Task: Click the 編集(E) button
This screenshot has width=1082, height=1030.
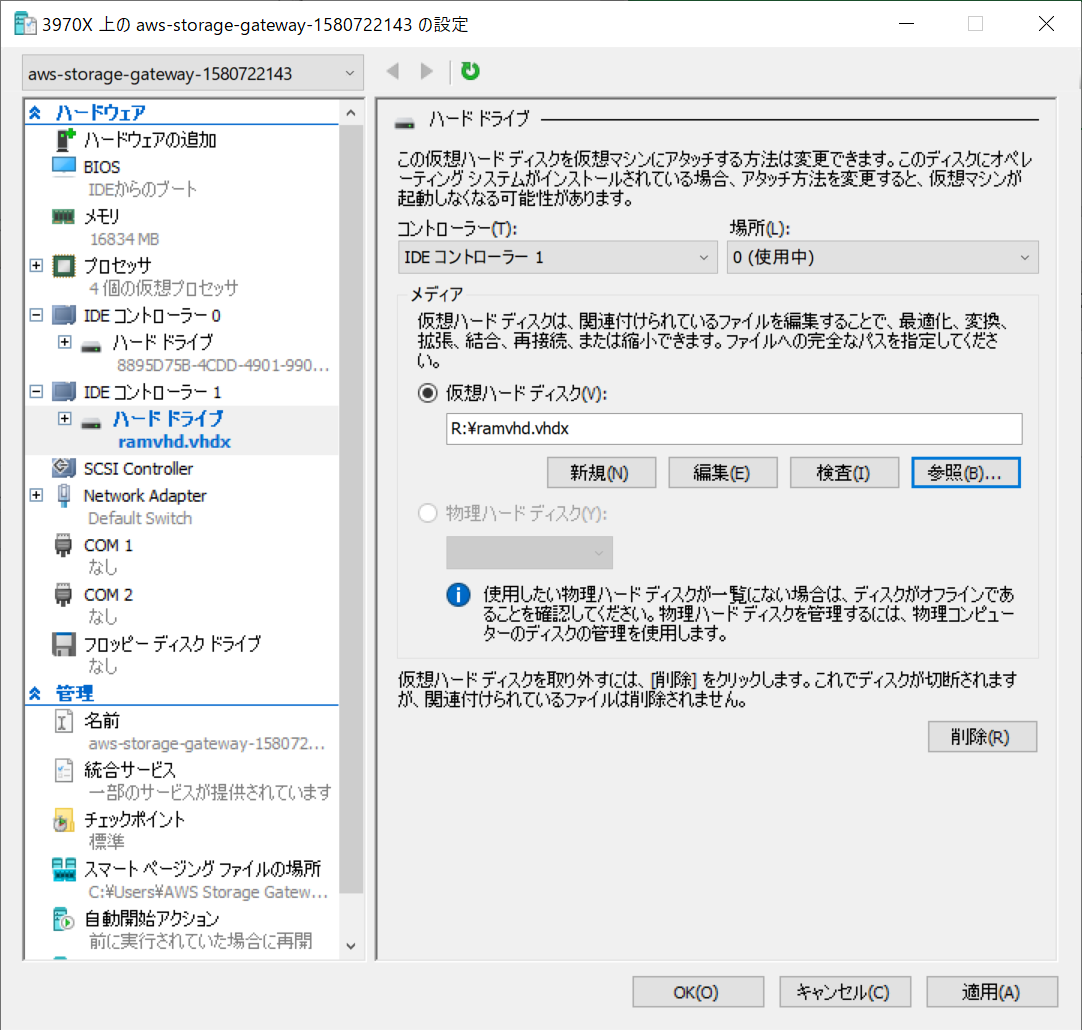Action: point(722,473)
